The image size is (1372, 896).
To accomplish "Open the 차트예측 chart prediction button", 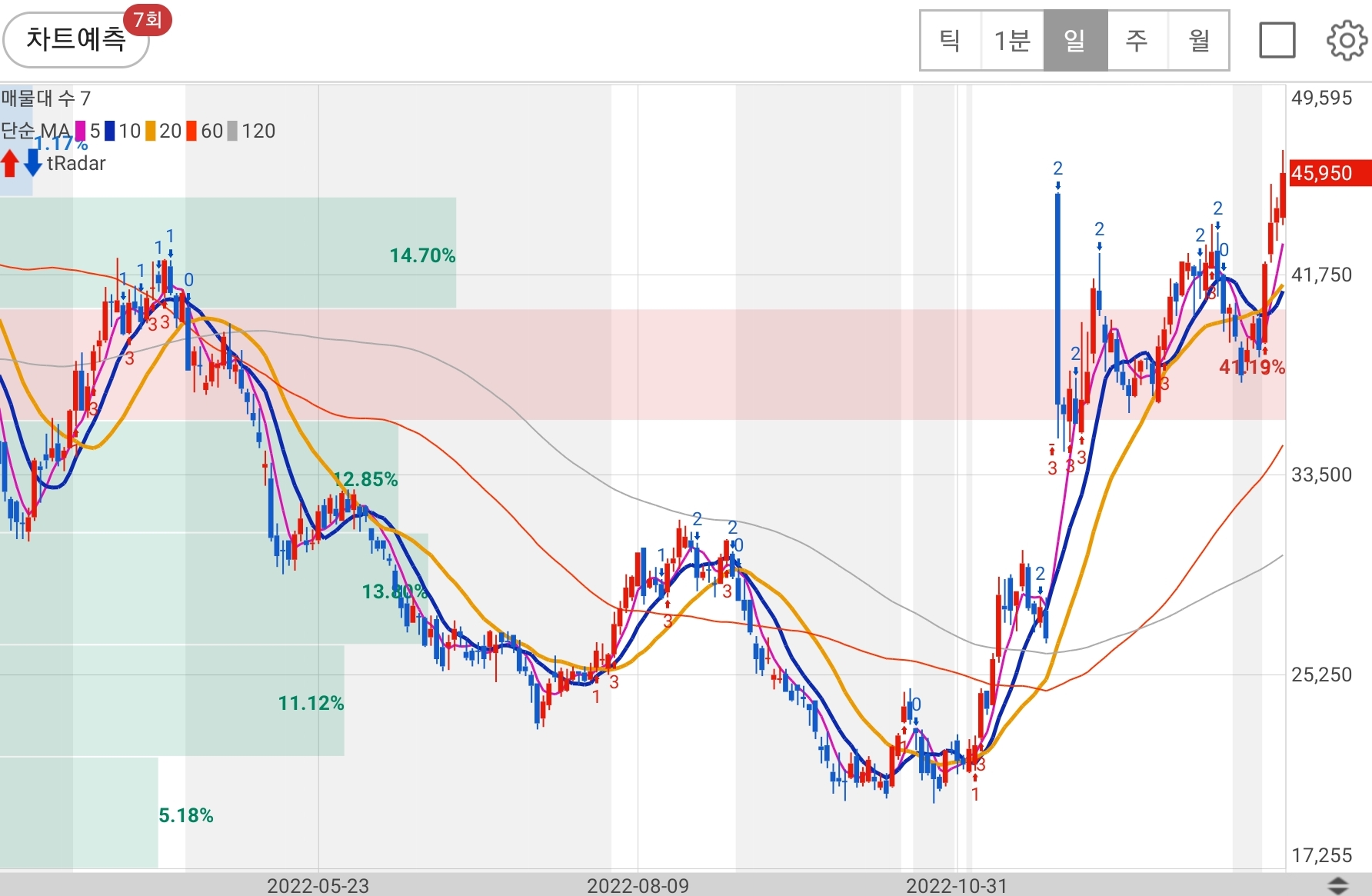I will [x=75, y=39].
